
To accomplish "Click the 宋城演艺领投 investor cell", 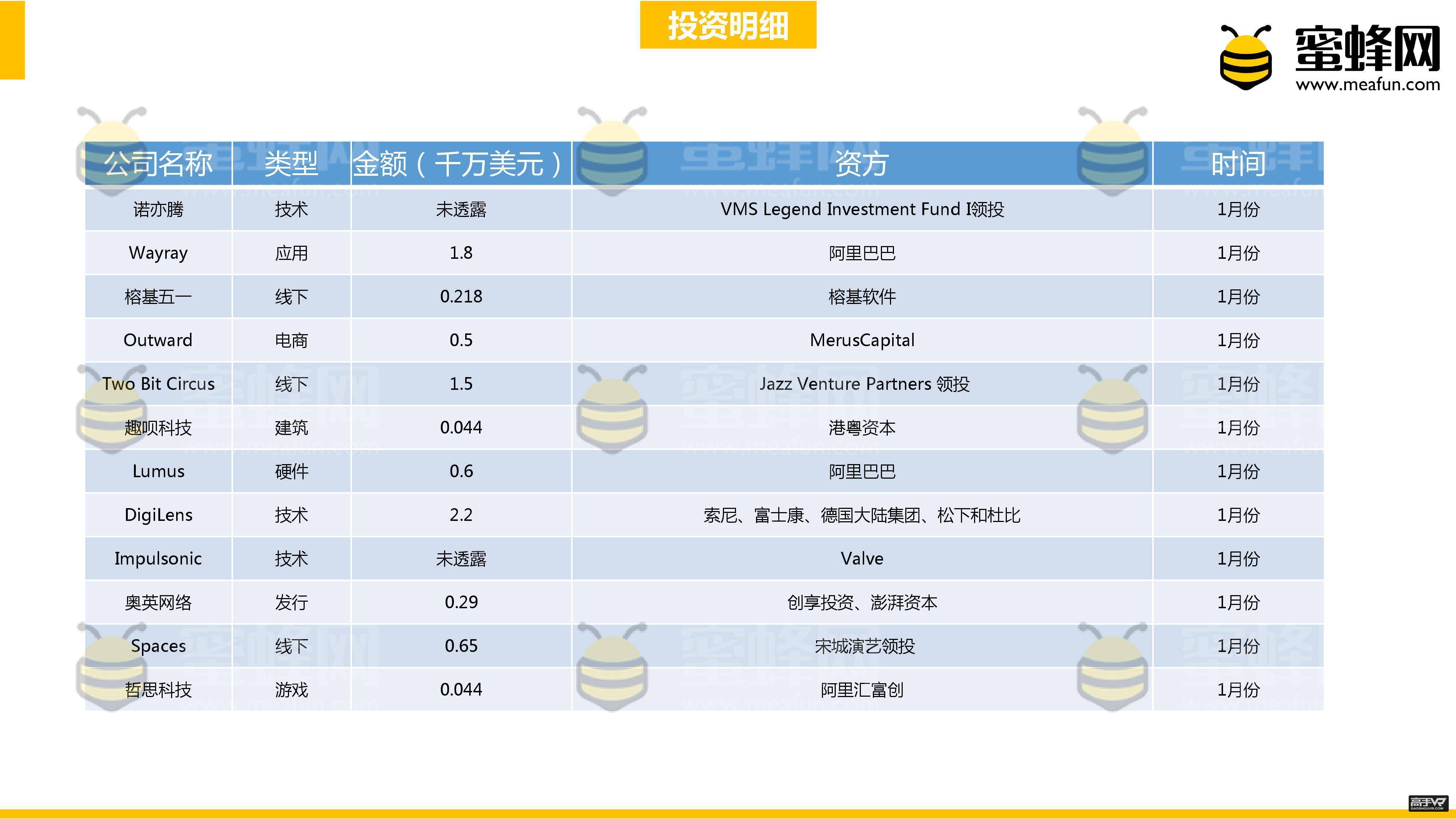I will pyautogui.click(x=862, y=646).
